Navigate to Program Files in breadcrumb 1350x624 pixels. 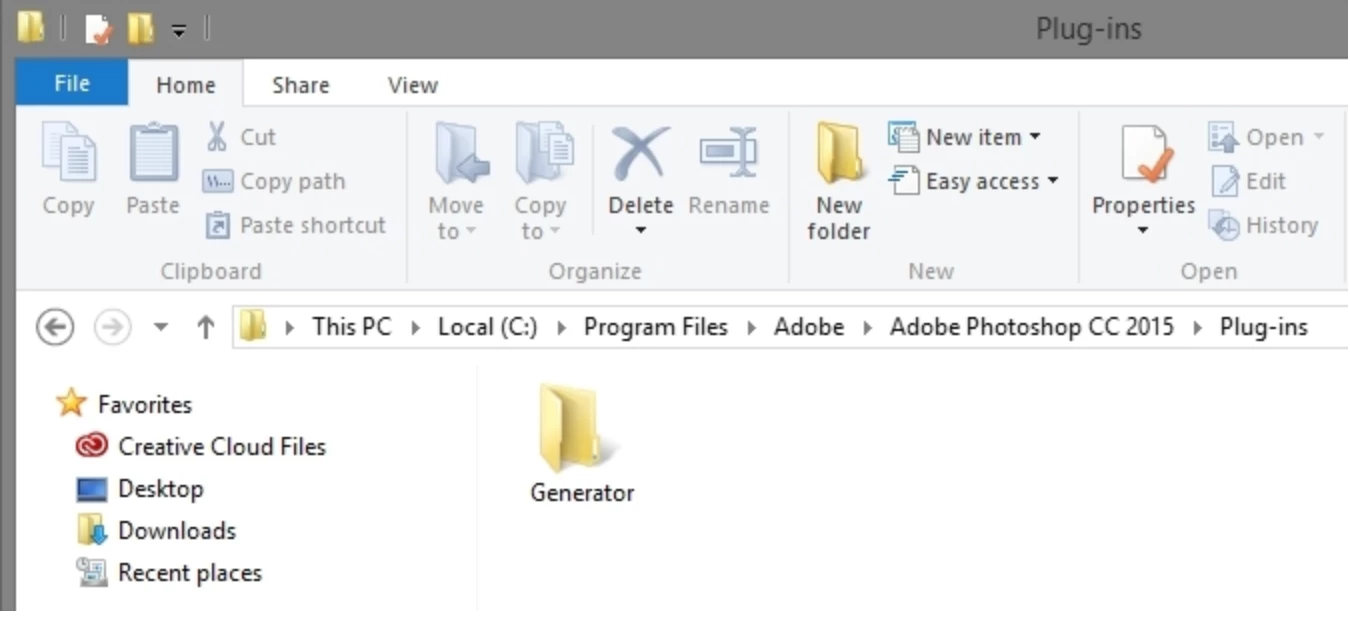coord(656,327)
